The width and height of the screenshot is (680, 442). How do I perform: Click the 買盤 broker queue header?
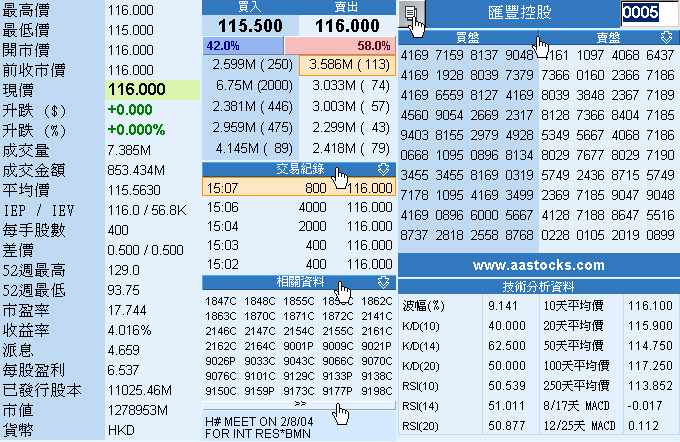(468, 37)
